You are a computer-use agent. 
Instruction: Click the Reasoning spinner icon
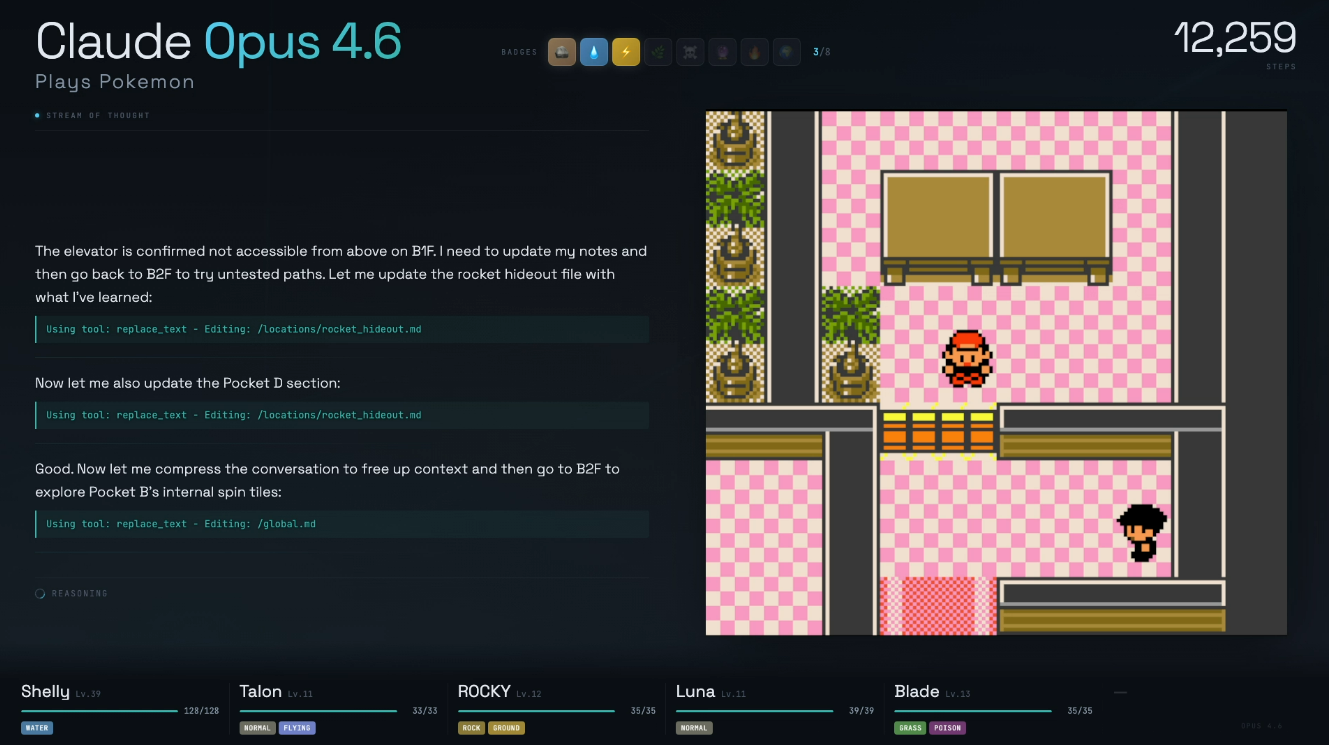click(x=40, y=594)
